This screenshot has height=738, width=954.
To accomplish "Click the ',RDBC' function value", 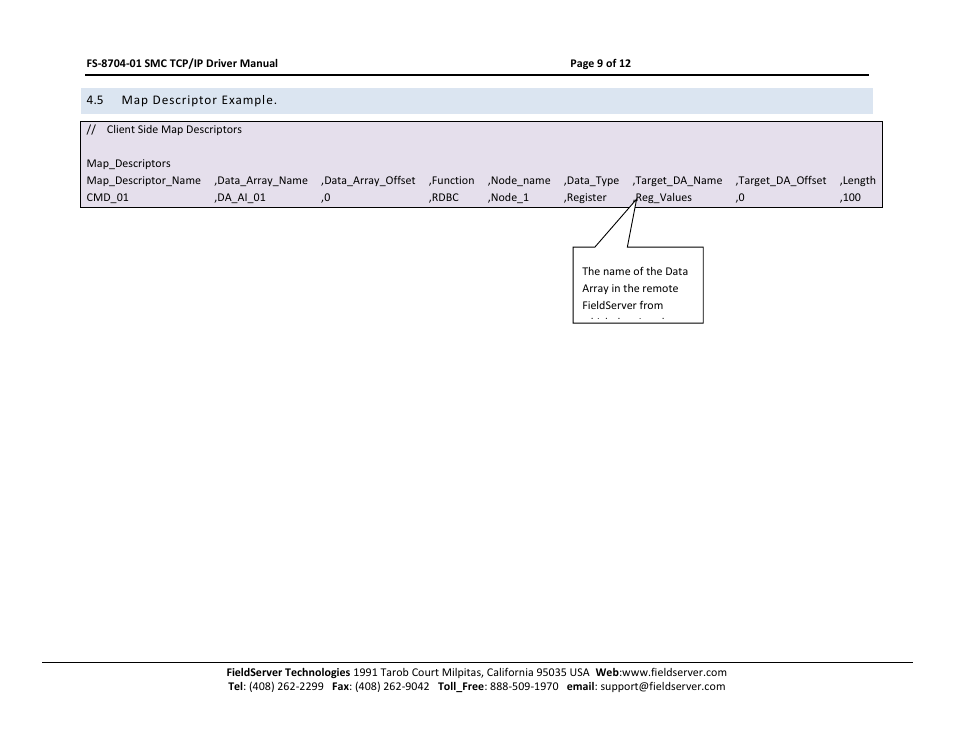I will 444,197.
